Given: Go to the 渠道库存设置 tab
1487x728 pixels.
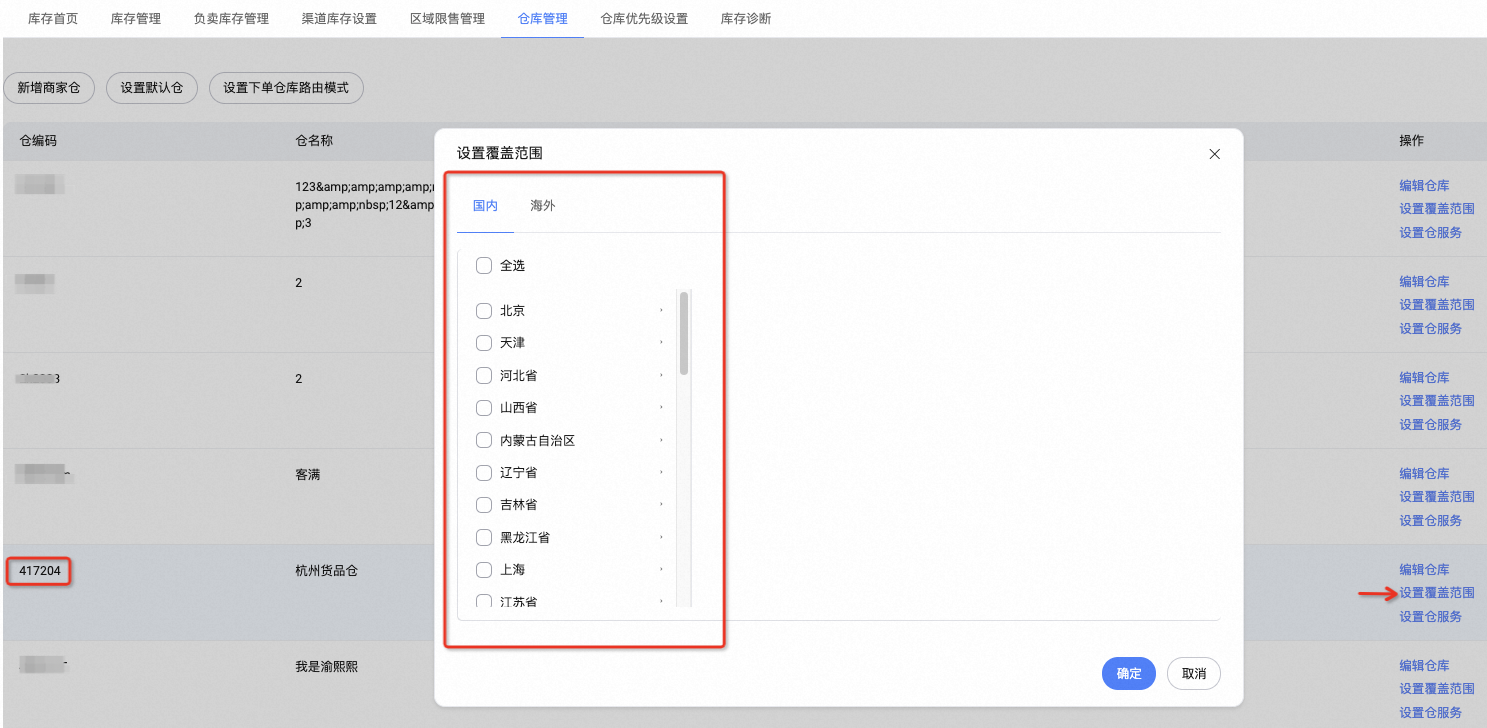Looking at the screenshot, I should pyautogui.click(x=339, y=19).
